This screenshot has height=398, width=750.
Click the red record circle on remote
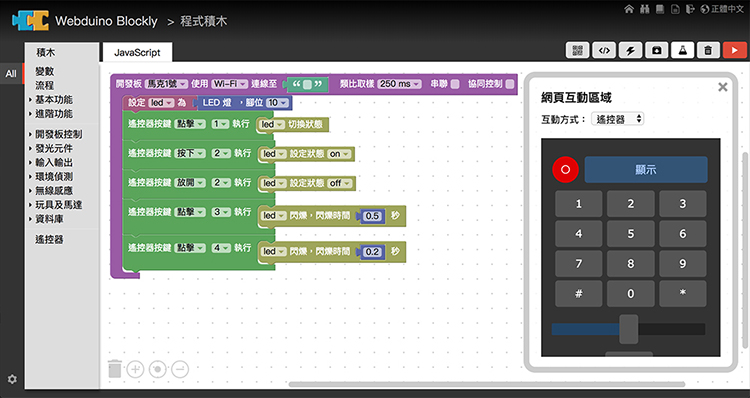coord(565,169)
